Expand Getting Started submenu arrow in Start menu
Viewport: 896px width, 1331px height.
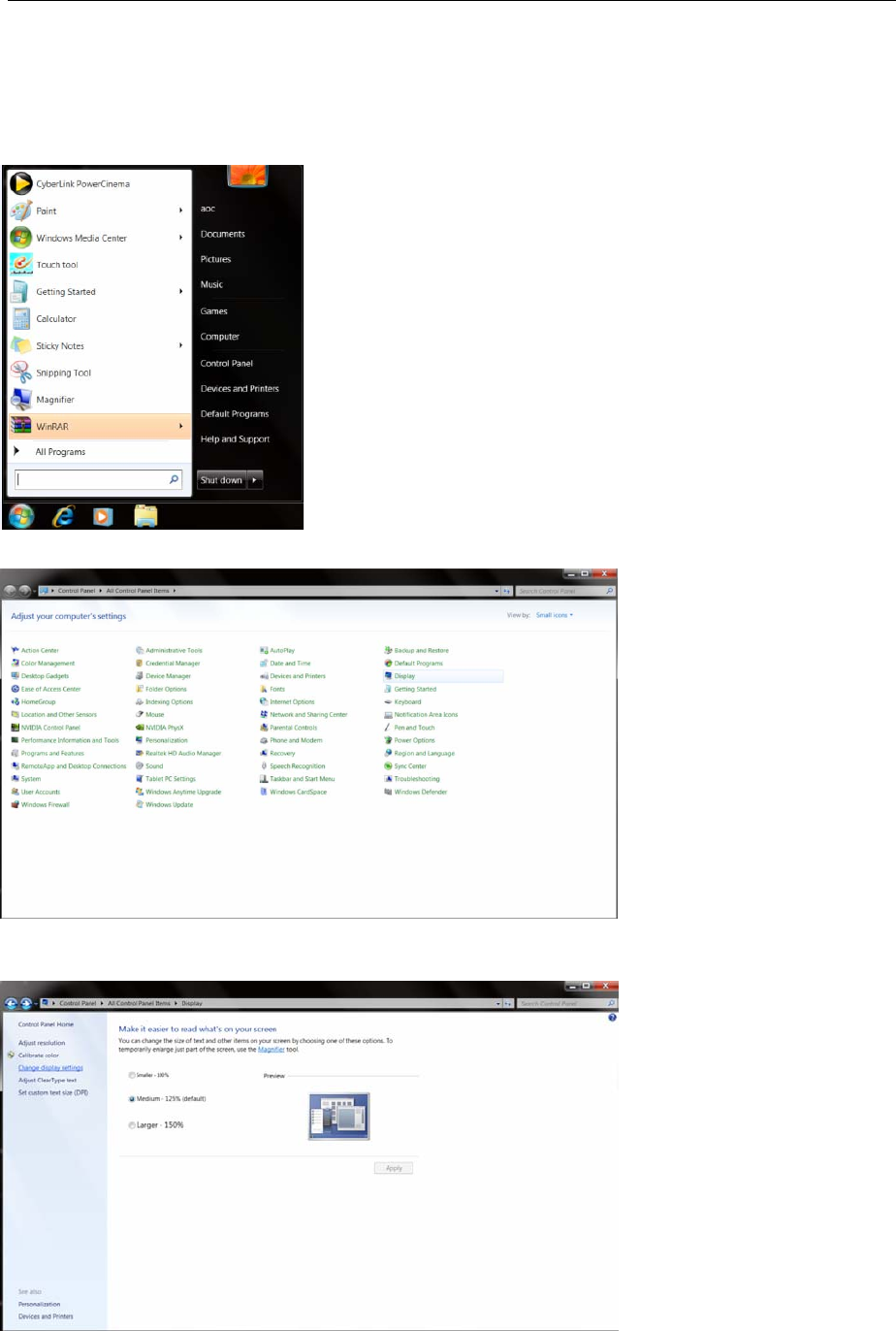[x=181, y=291]
